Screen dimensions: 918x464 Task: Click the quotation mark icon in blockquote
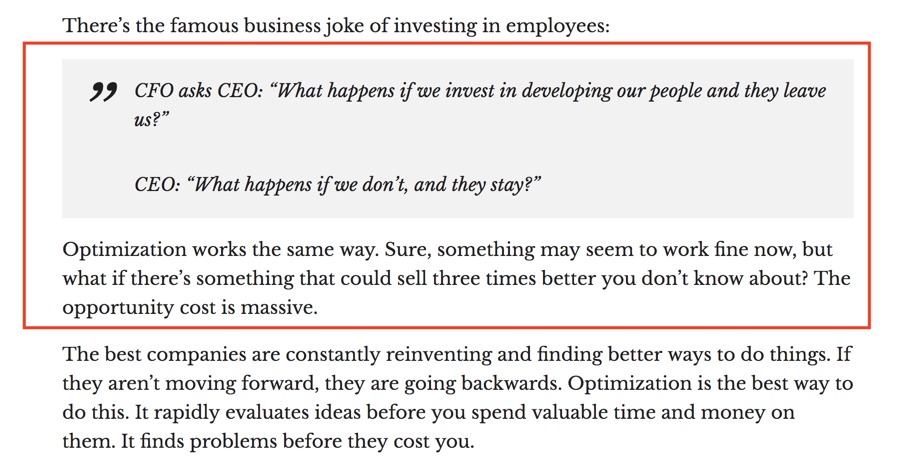pos(103,93)
